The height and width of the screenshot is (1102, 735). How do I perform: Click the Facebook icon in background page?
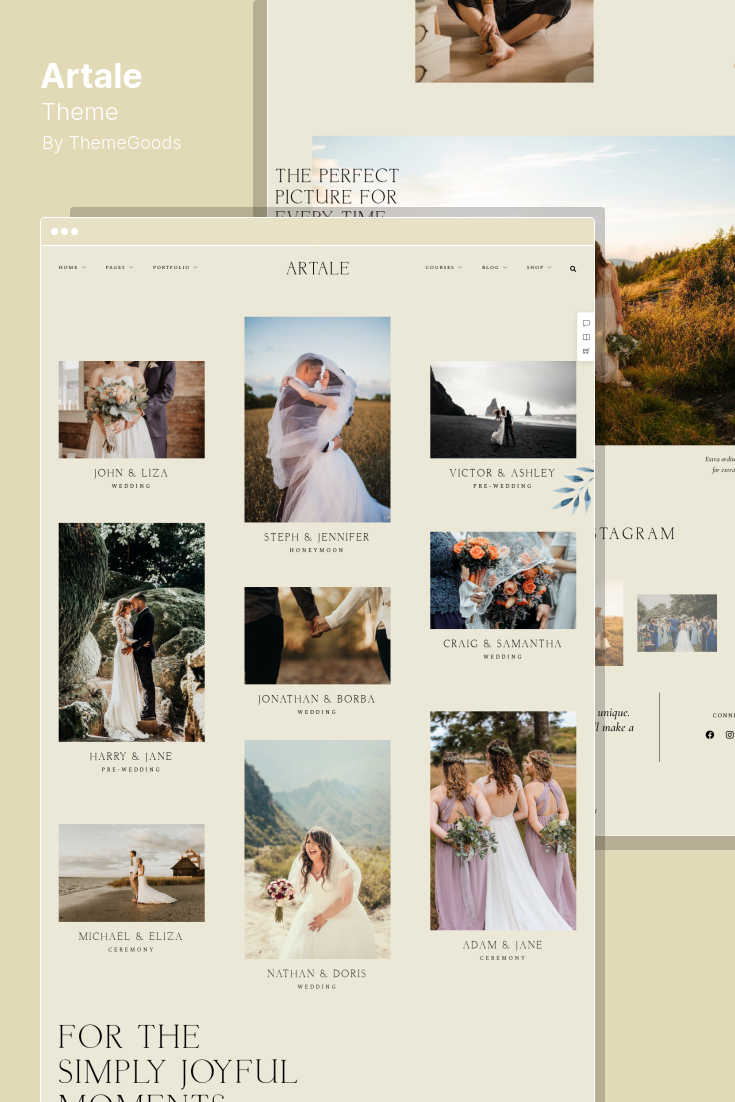click(710, 734)
